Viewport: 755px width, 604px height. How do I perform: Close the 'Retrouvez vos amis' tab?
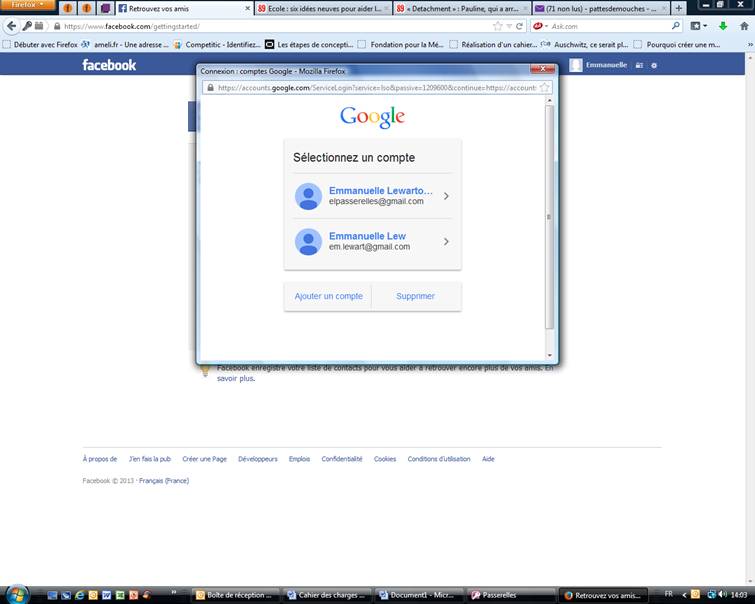pos(247,9)
